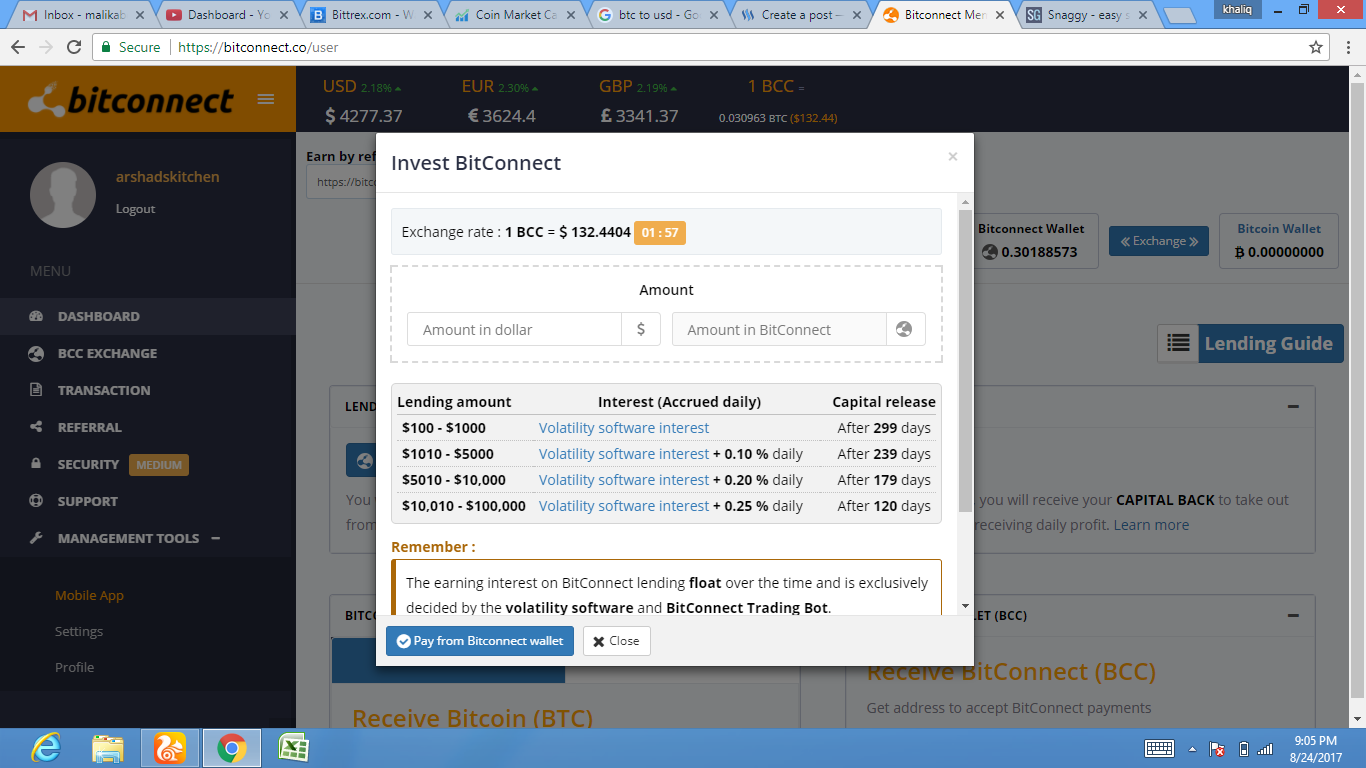The image size is (1366, 768).
Task: Collapse the BCC wallet panel minus icon
Action: pyautogui.click(x=1293, y=616)
